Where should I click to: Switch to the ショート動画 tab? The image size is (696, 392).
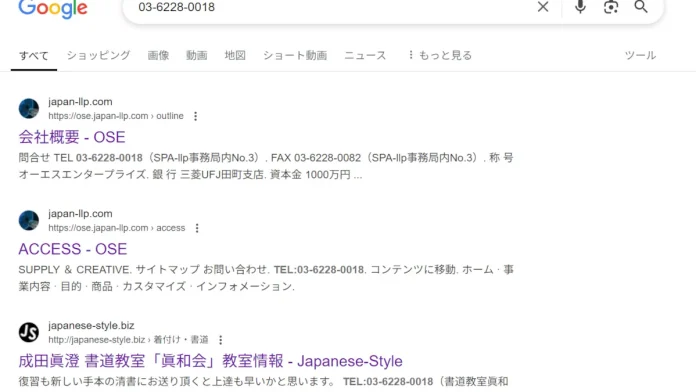295,55
